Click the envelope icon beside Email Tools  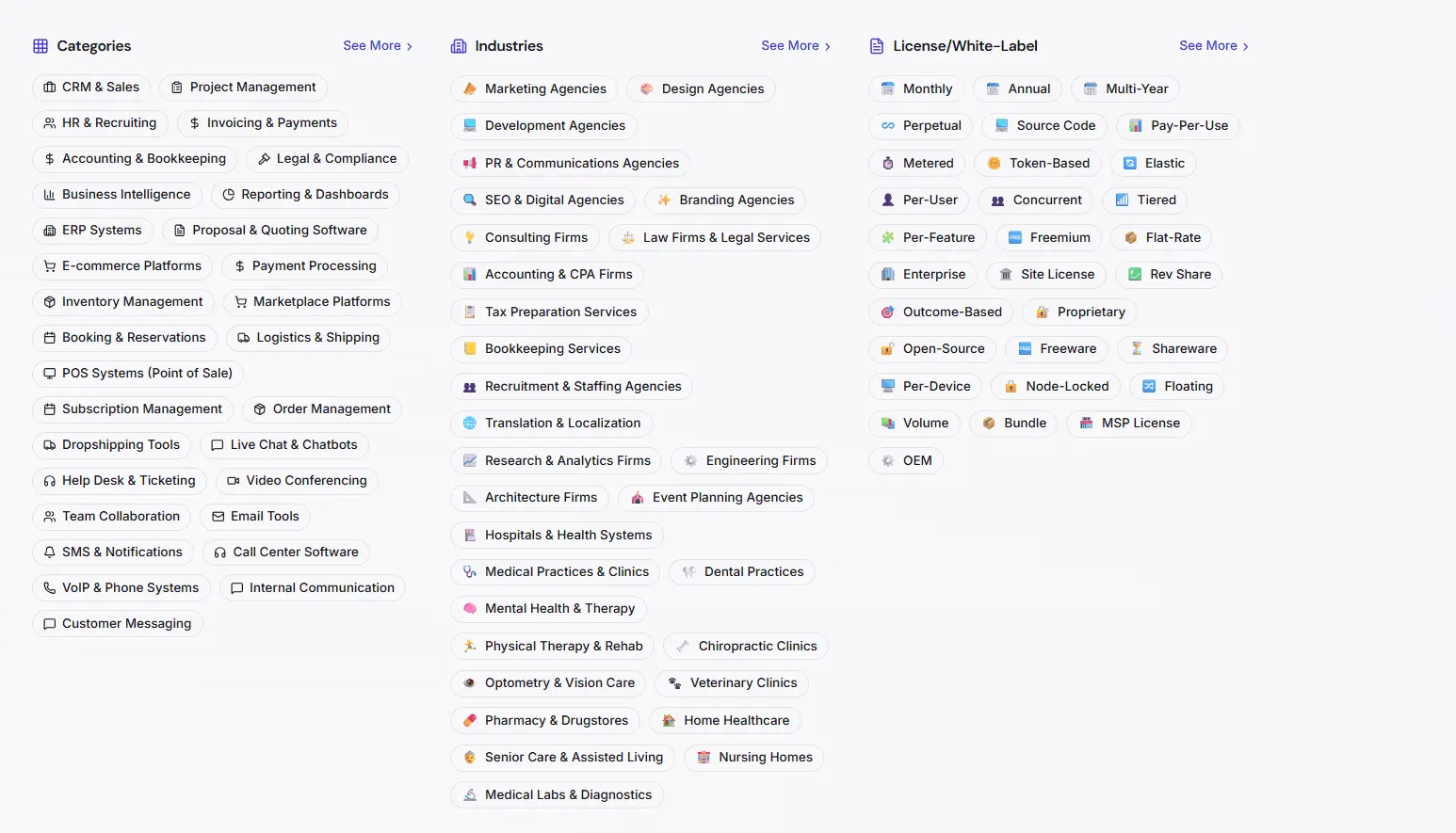218,516
